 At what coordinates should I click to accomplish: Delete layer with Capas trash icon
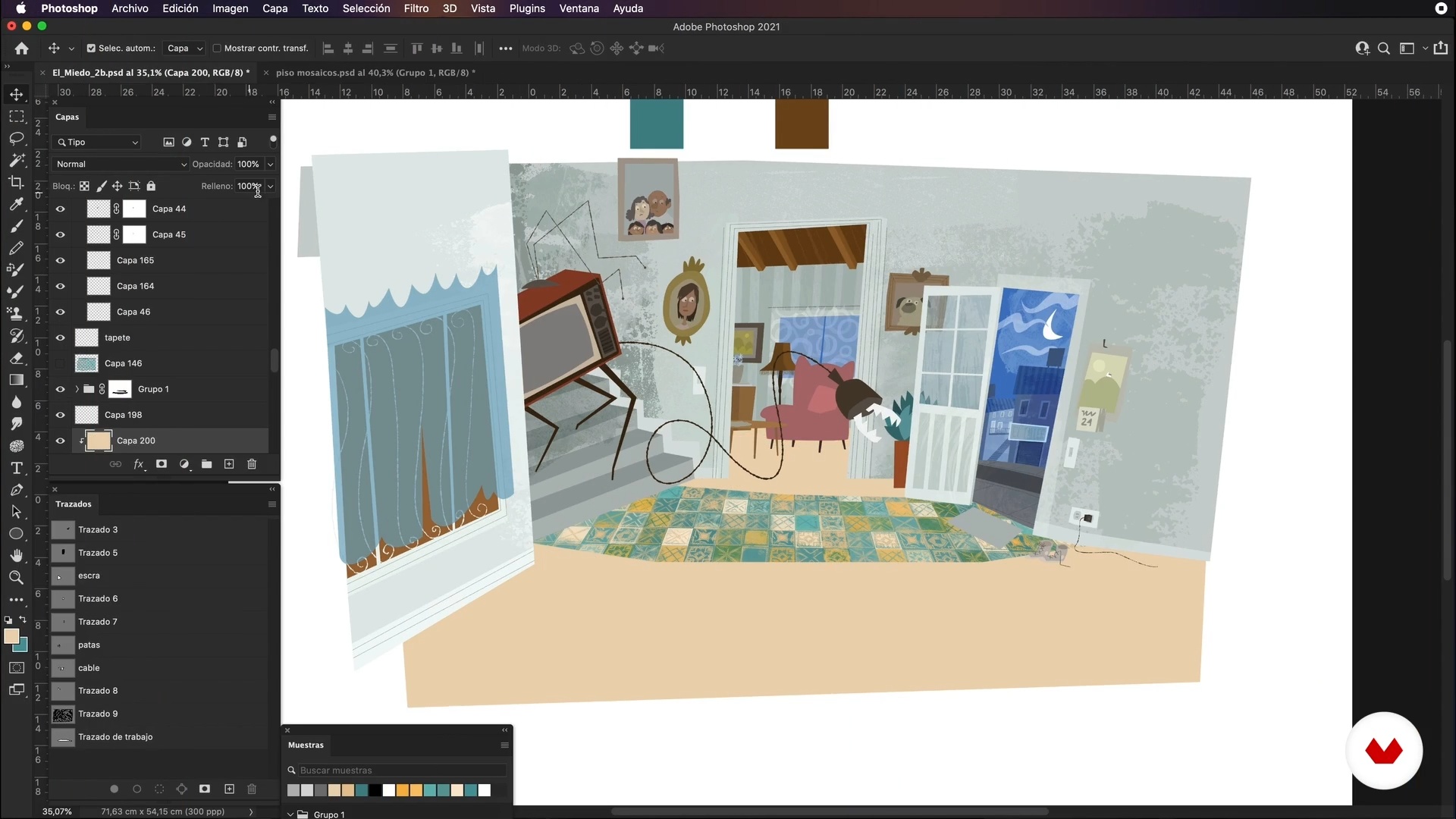click(x=252, y=464)
